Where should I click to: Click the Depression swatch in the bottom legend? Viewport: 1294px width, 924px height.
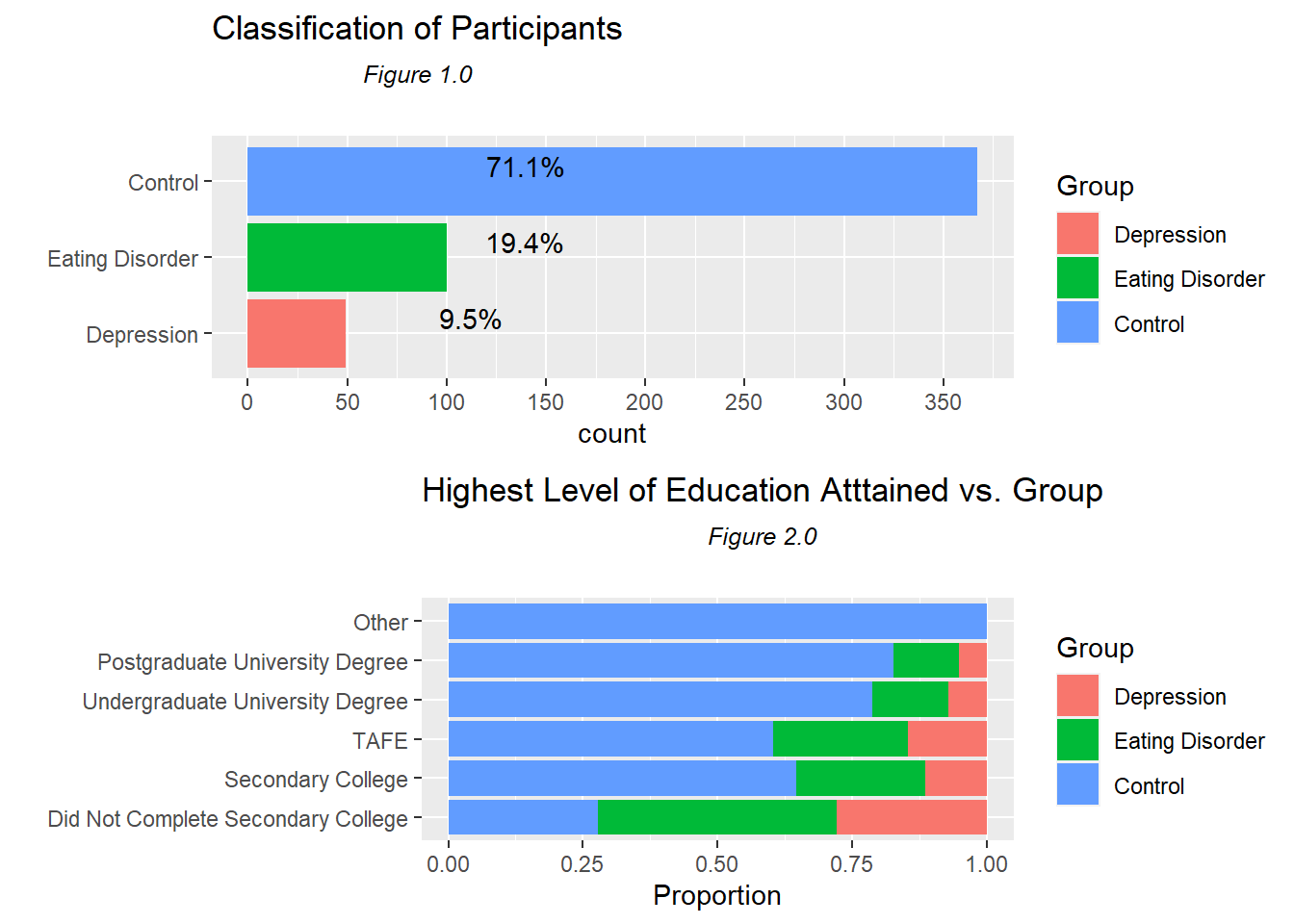click(1077, 696)
